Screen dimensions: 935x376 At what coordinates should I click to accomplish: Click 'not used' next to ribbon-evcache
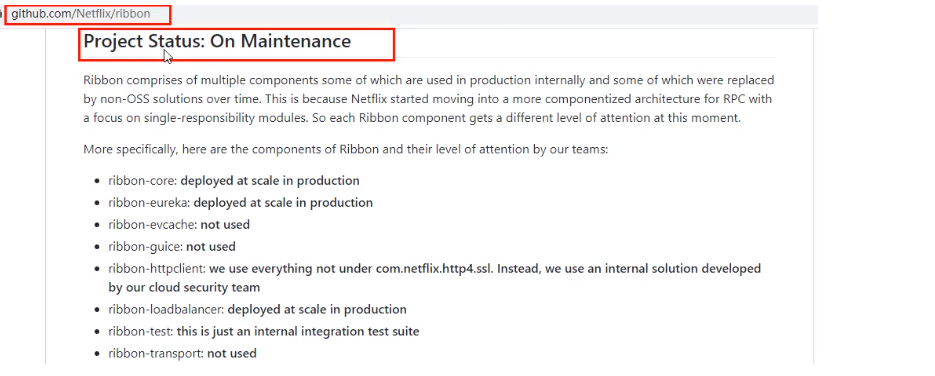(x=225, y=225)
